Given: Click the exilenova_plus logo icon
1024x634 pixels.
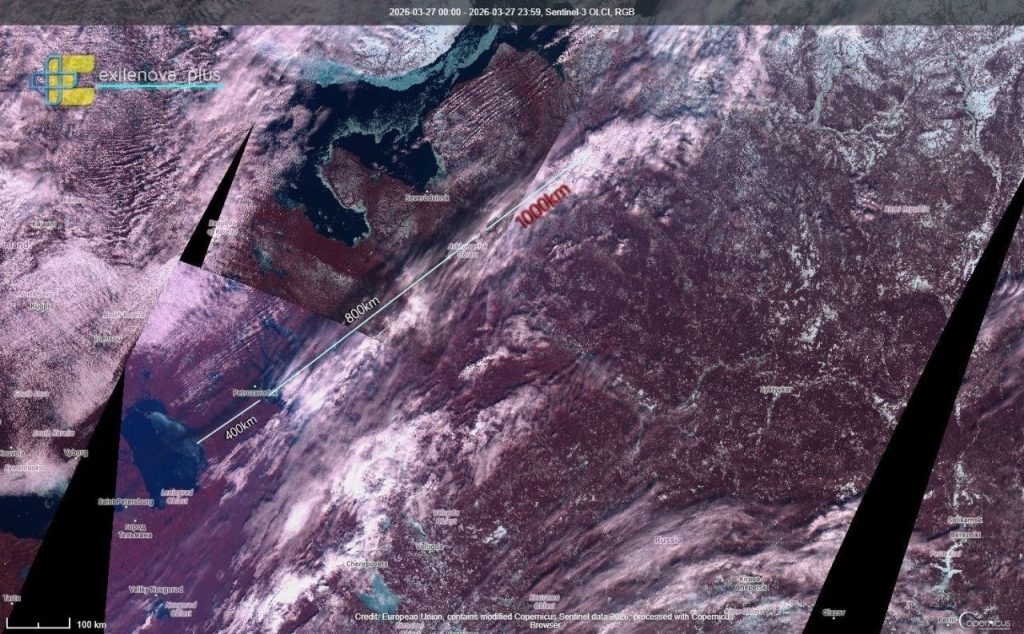Looking at the screenshot, I should 65,80.
